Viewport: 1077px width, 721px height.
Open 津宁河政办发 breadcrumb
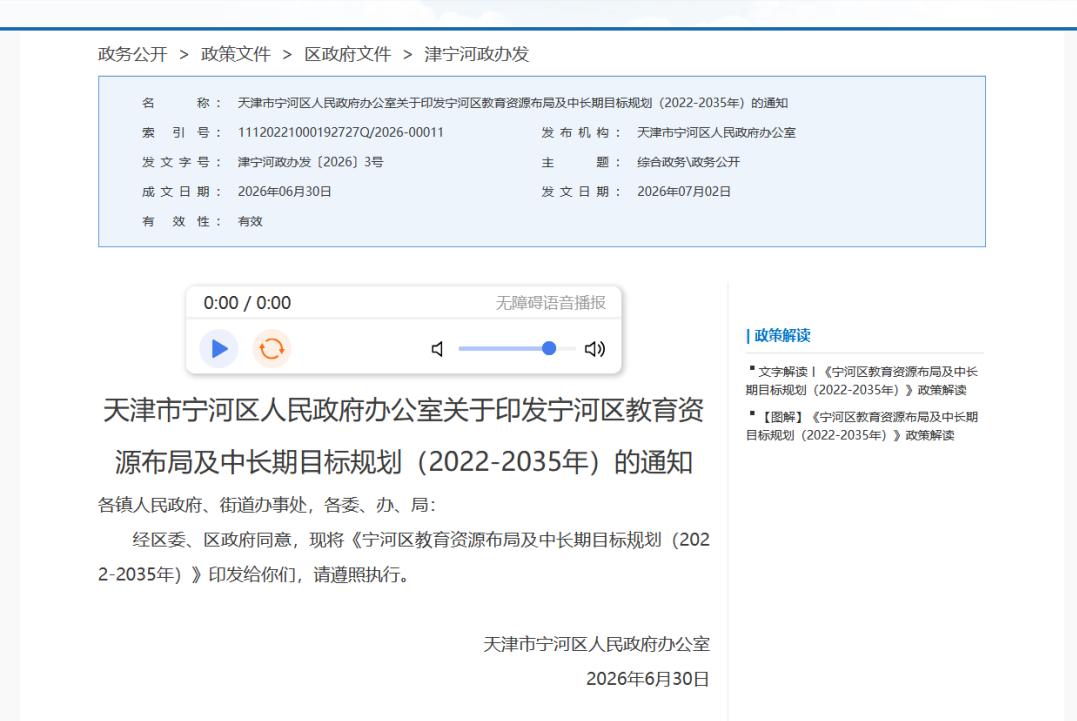(x=476, y=54)
